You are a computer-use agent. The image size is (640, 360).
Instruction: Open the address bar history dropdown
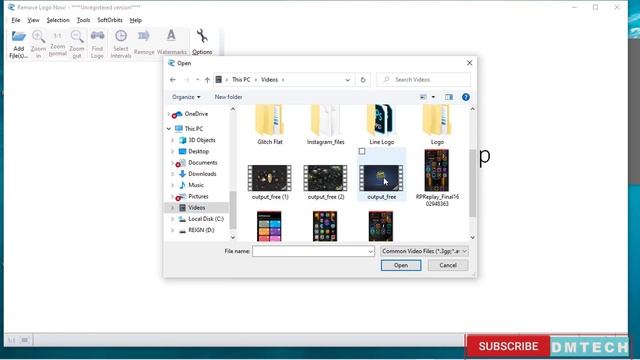[x=347, y=80]
